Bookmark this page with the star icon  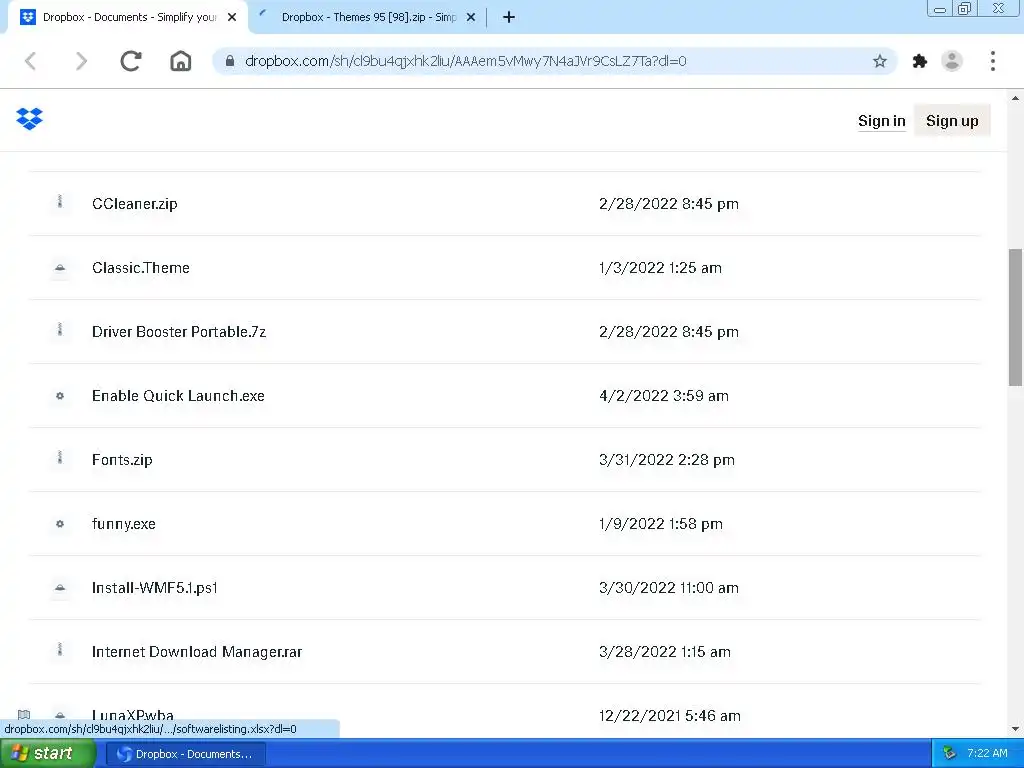click(x=880, y=61)
